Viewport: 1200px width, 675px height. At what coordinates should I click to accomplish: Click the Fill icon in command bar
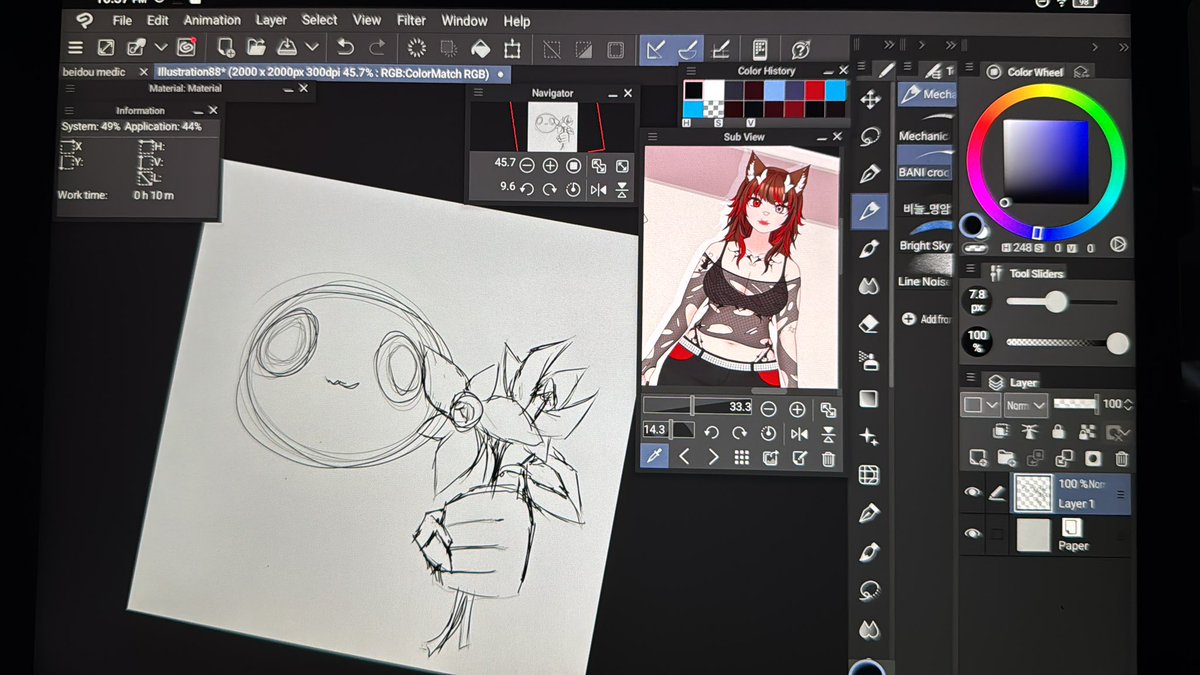pos(480,48)
